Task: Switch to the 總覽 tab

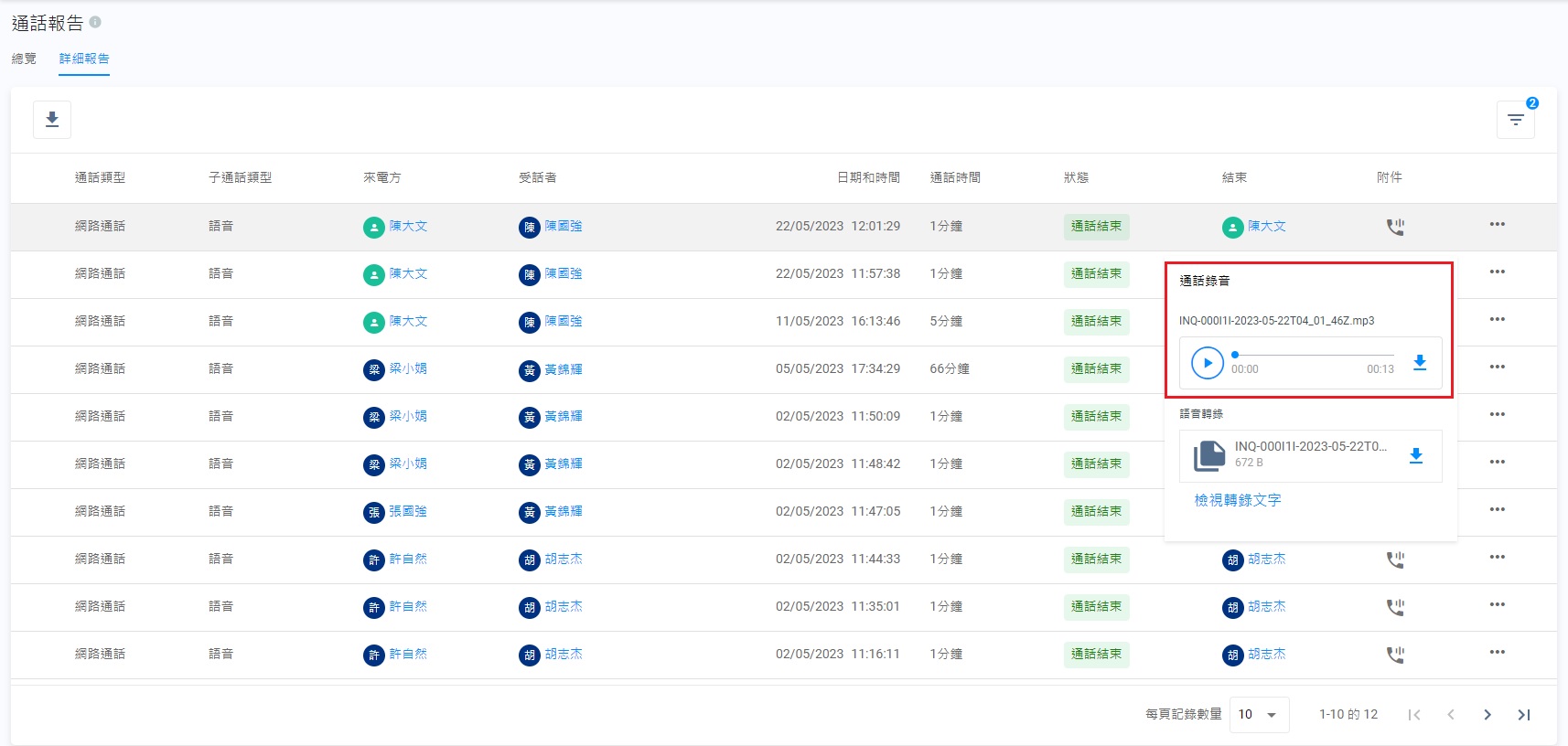Action: [24, 59]
